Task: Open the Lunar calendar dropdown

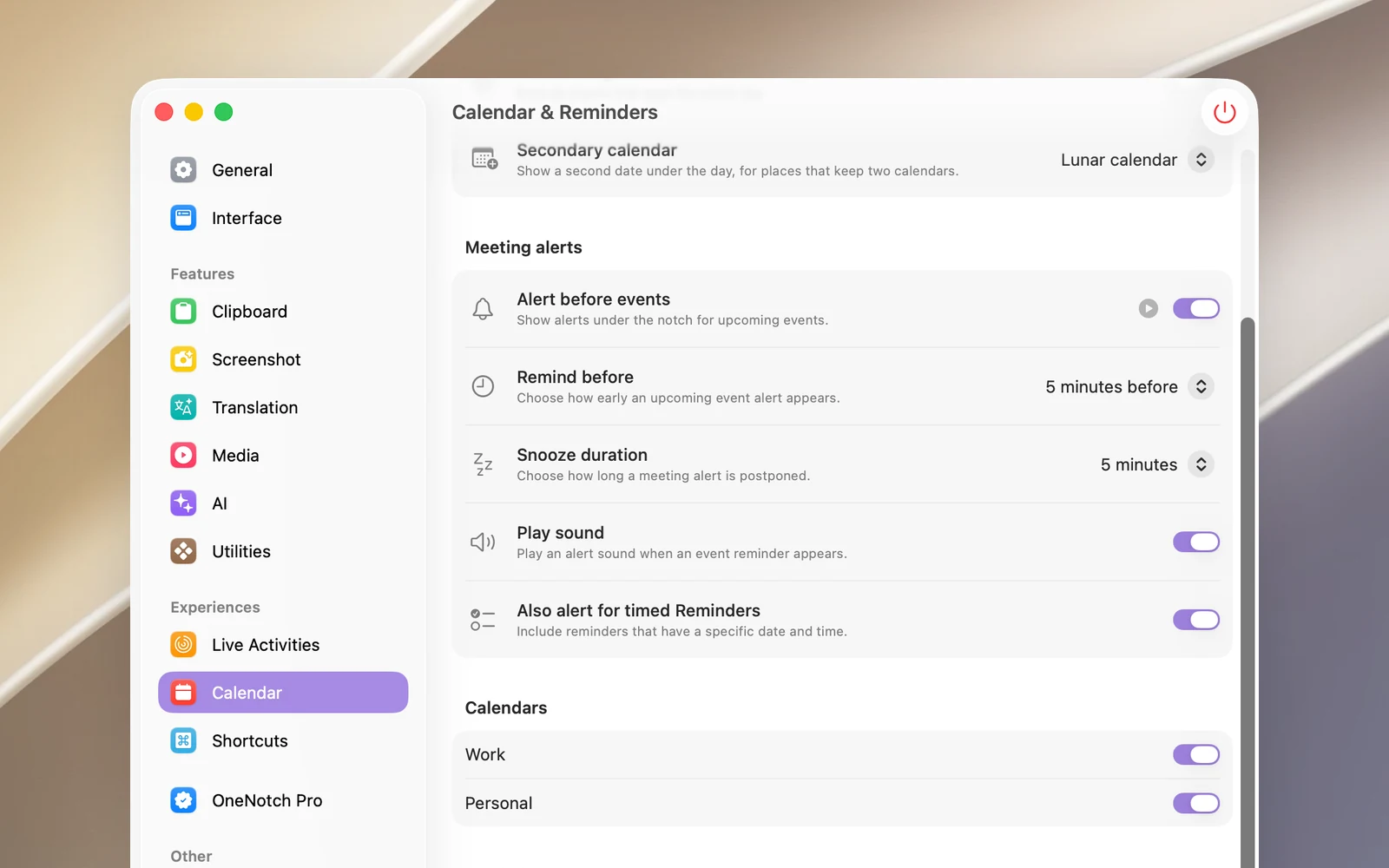Action: 1136,160
